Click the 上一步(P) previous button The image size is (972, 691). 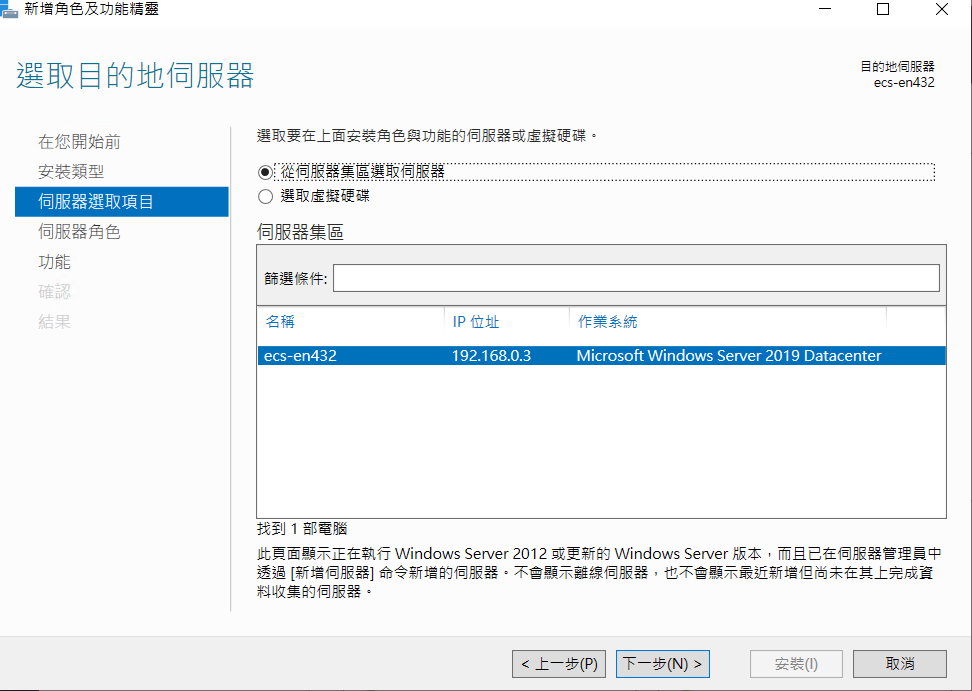pos(559,664)
